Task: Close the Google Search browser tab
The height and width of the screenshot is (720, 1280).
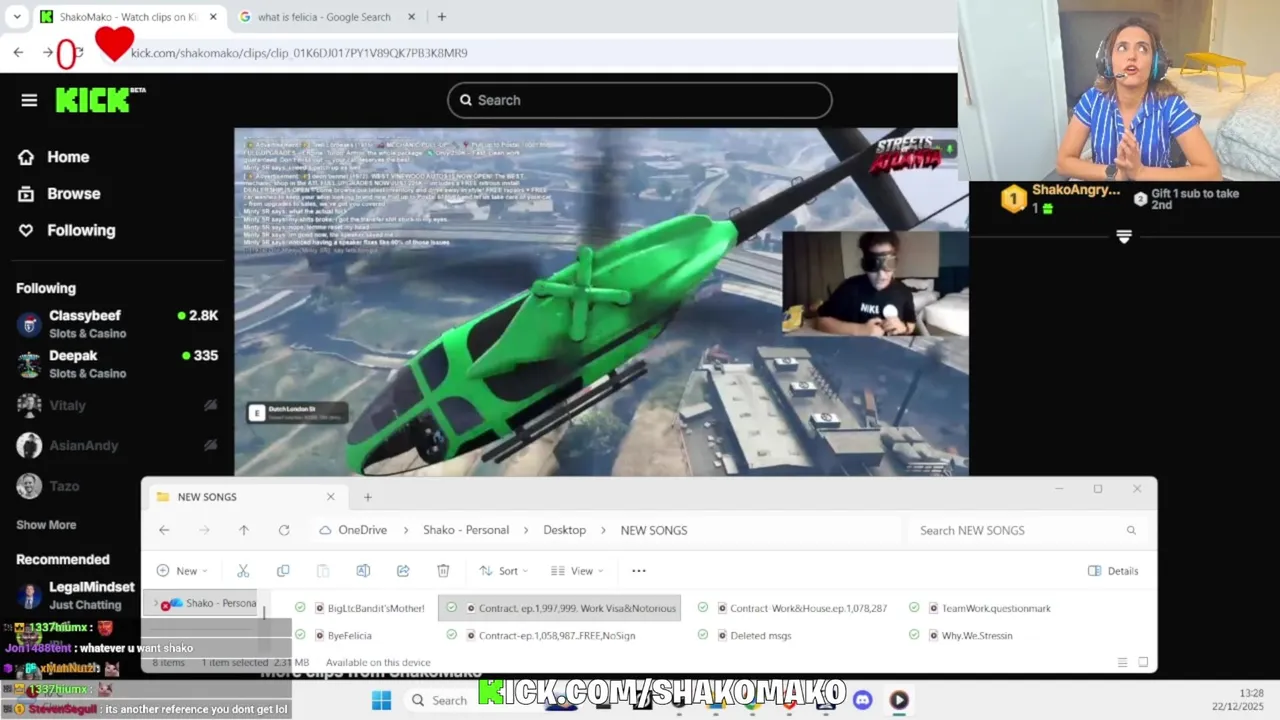Action: (x=411, y=17)
